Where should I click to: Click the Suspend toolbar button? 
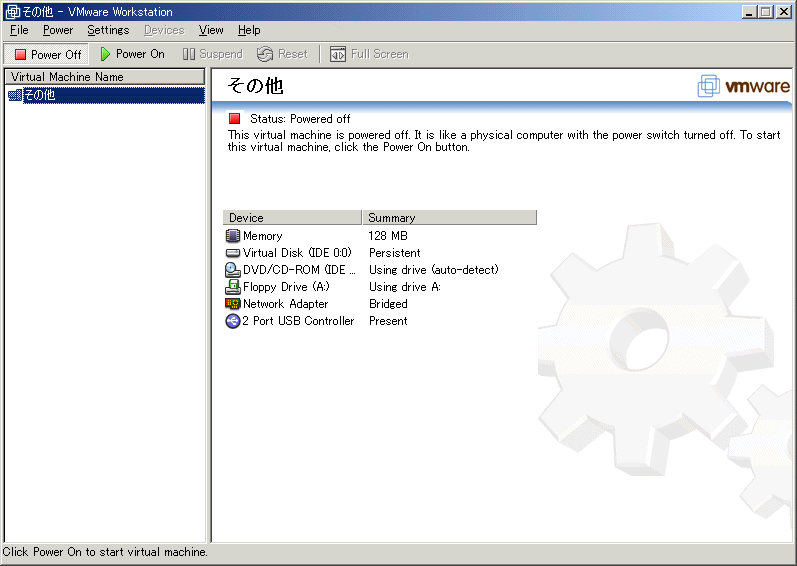click(x=212, y=54)
